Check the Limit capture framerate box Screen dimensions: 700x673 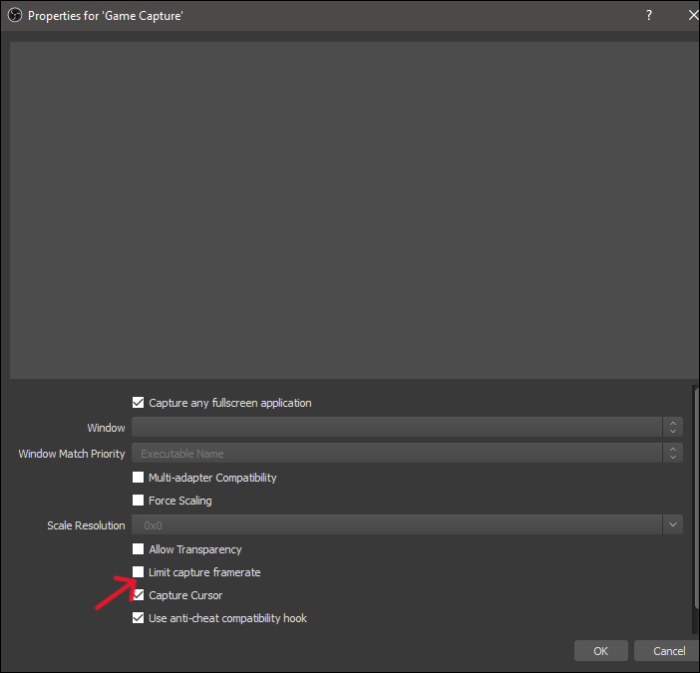point(139,573)
